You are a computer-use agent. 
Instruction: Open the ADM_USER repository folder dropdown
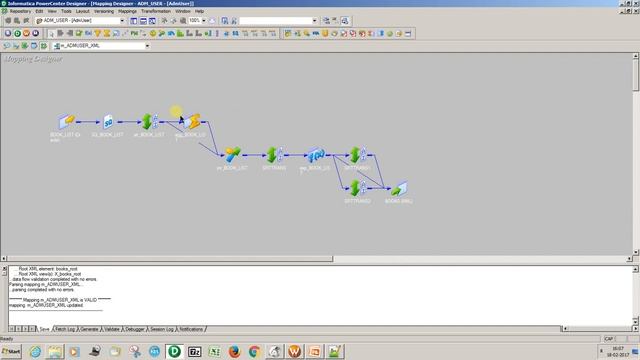point(122,21)
